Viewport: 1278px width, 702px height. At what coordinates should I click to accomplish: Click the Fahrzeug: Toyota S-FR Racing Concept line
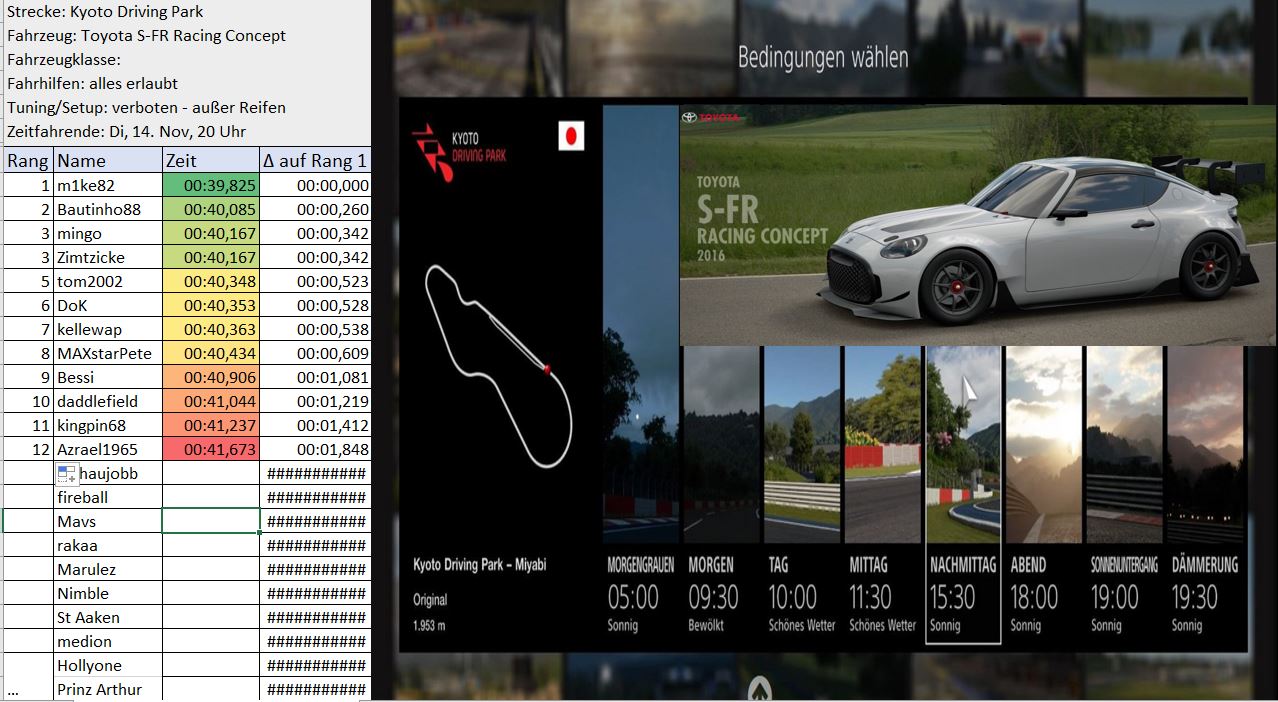point(146,36)
